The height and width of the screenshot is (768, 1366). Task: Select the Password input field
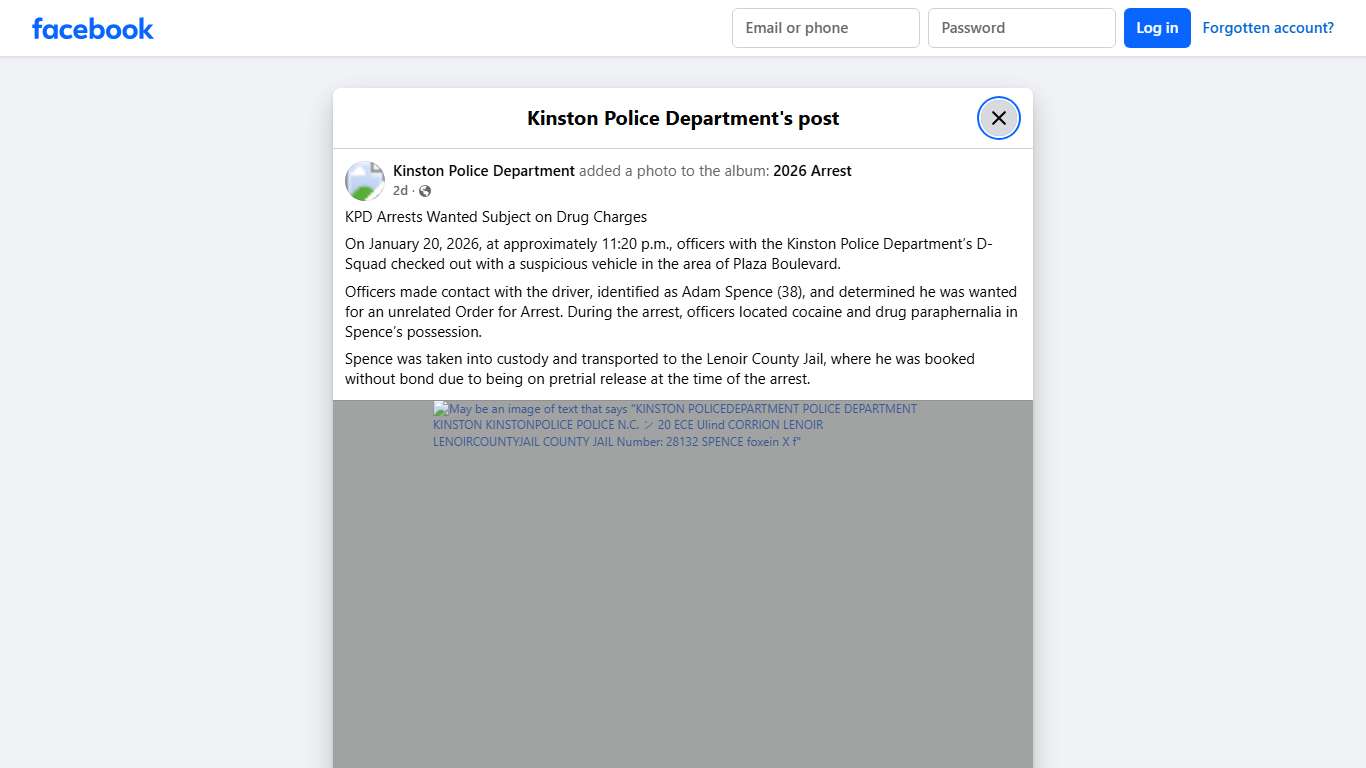point(1022,28)
